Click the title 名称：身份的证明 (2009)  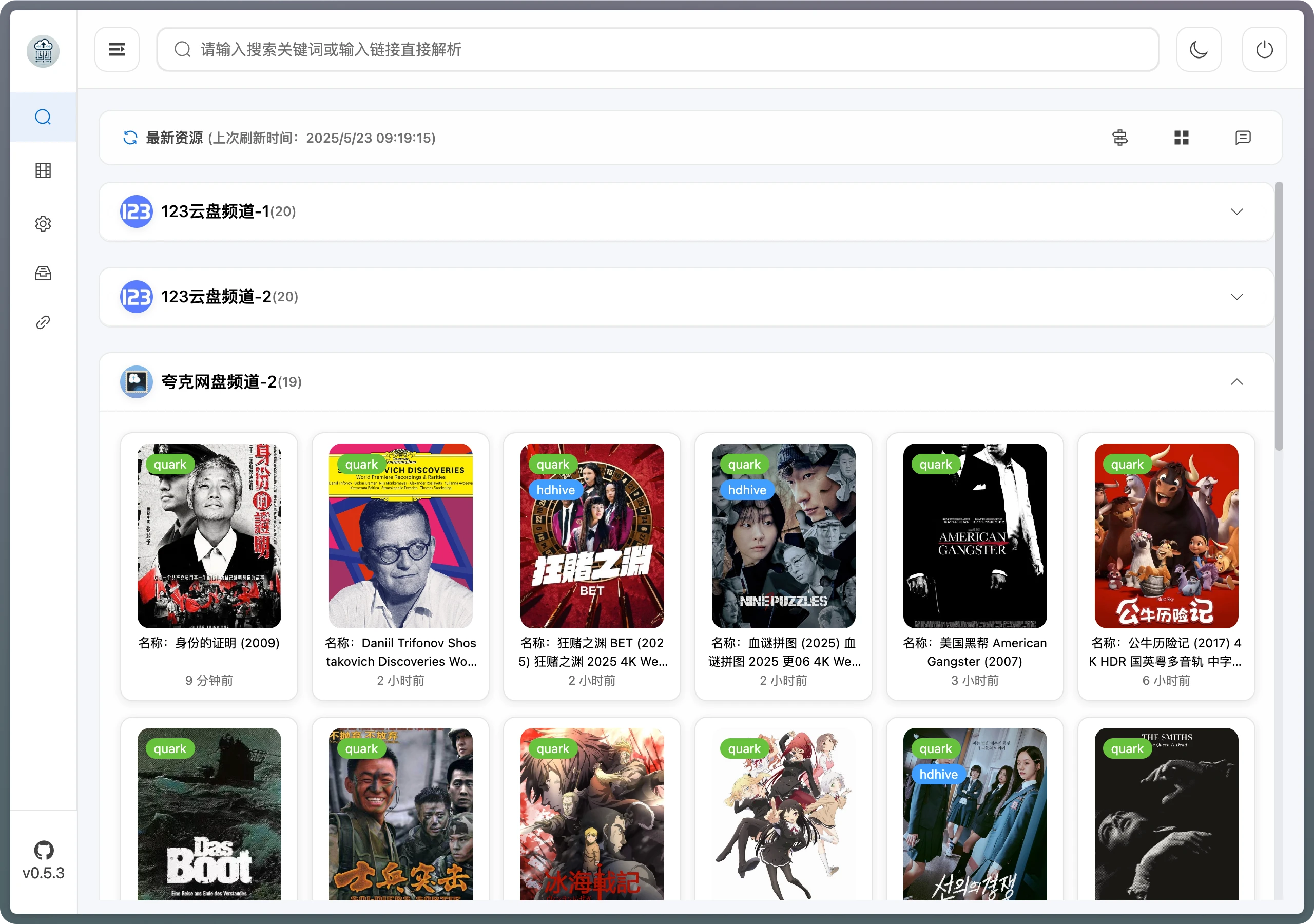pyautogui.click(x=209, y=643)
